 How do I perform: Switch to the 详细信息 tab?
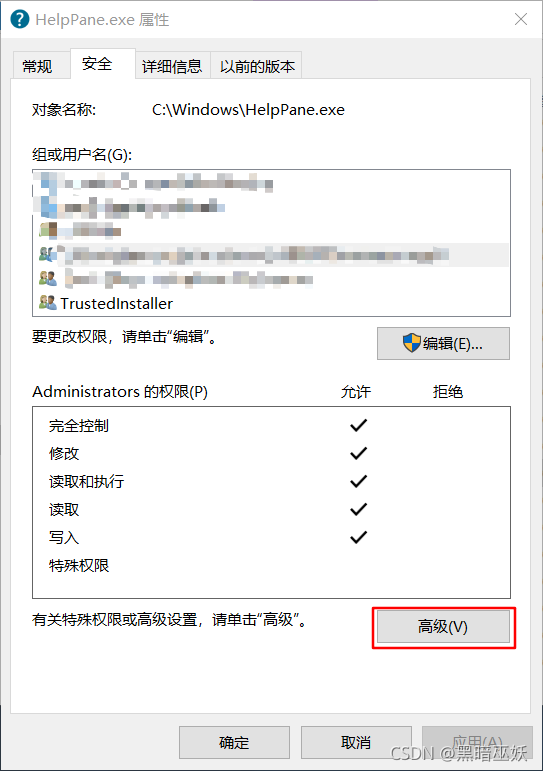coord(173,65)
